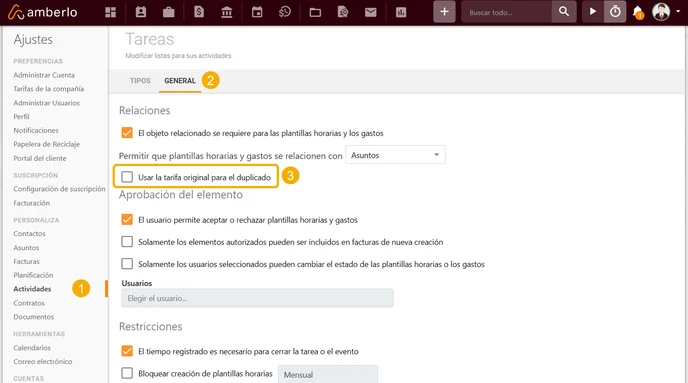Open Asuntos customization in sidebar
Screen dimensions: 688x383
click(26, 247)
